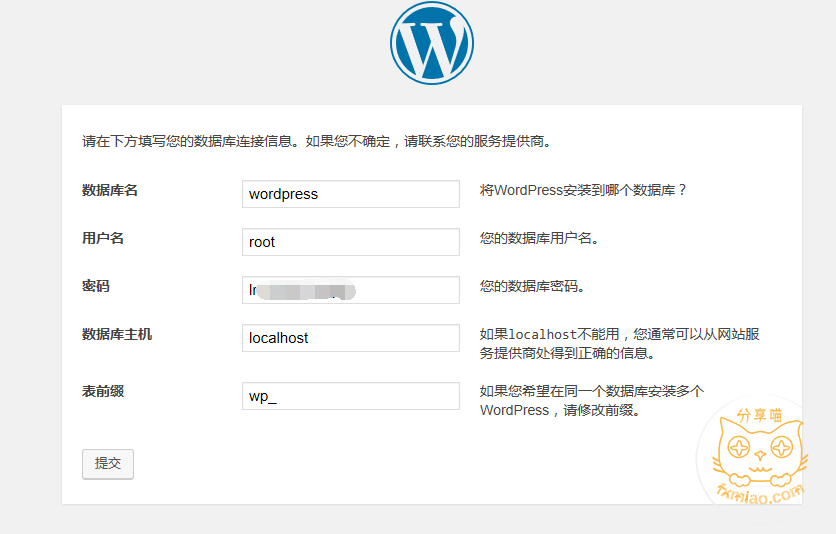Focus the table prefix field containing wp_
Viewport: 836px width, 534px height.
[351, 396]
